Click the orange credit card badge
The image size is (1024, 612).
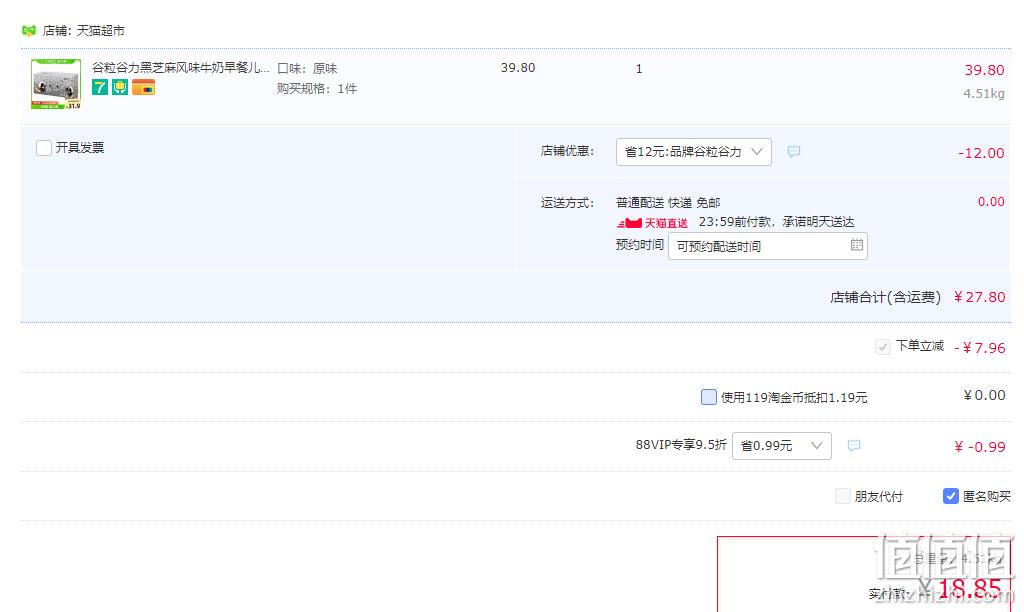tap(144, 87)
